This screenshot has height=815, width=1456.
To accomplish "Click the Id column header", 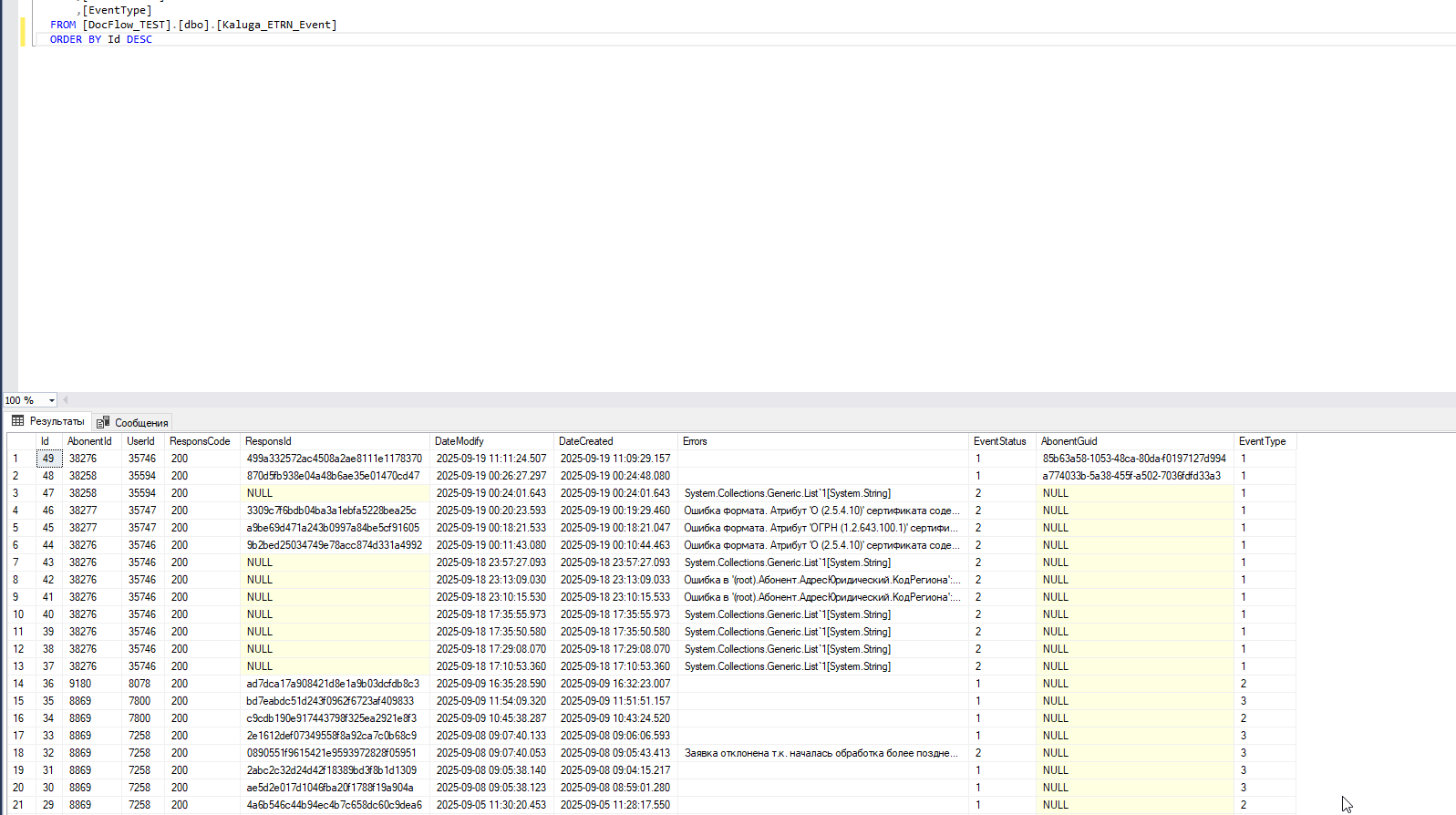I will coord(49,441).
